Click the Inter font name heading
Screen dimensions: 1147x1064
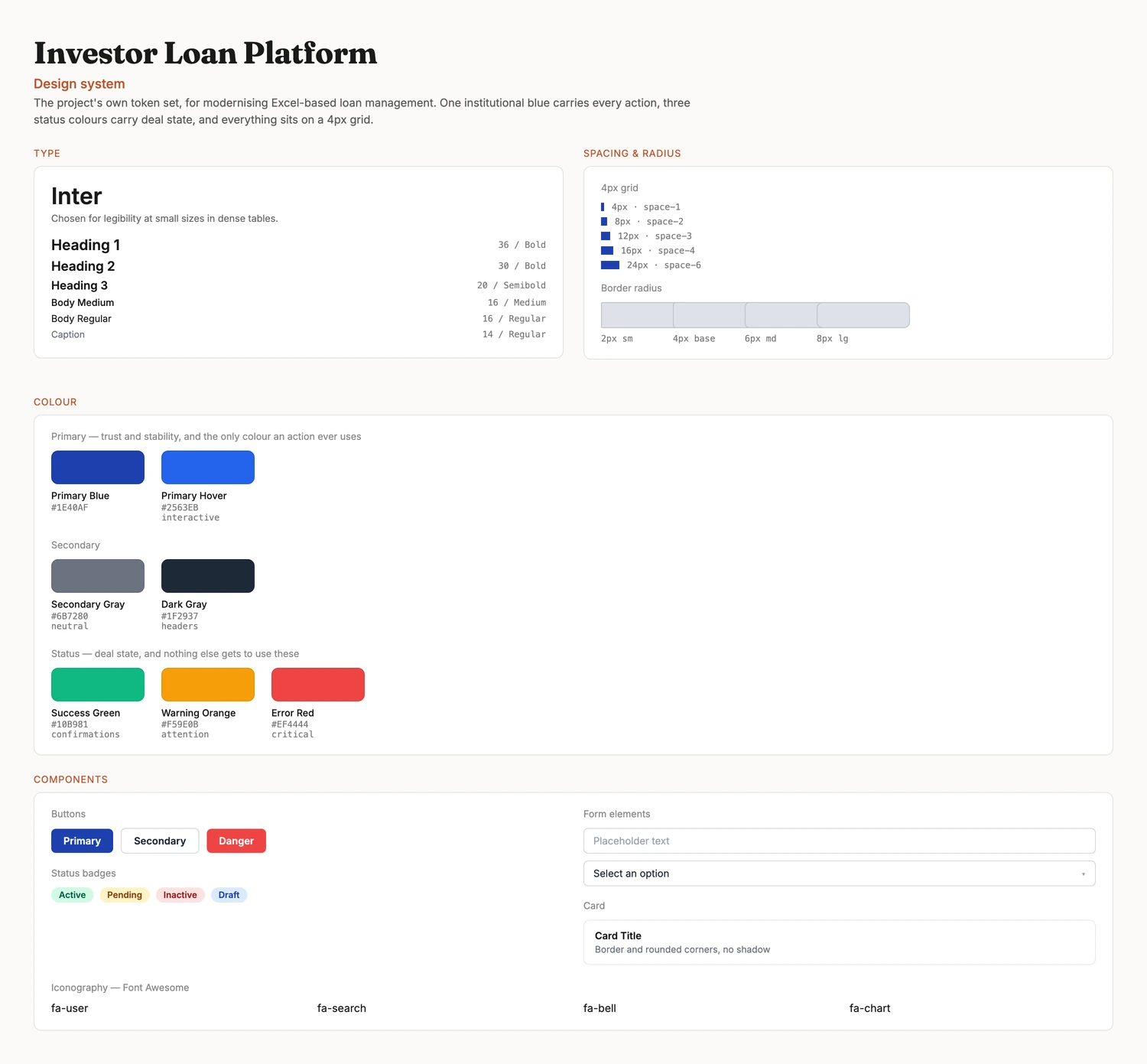pos(76,197)
